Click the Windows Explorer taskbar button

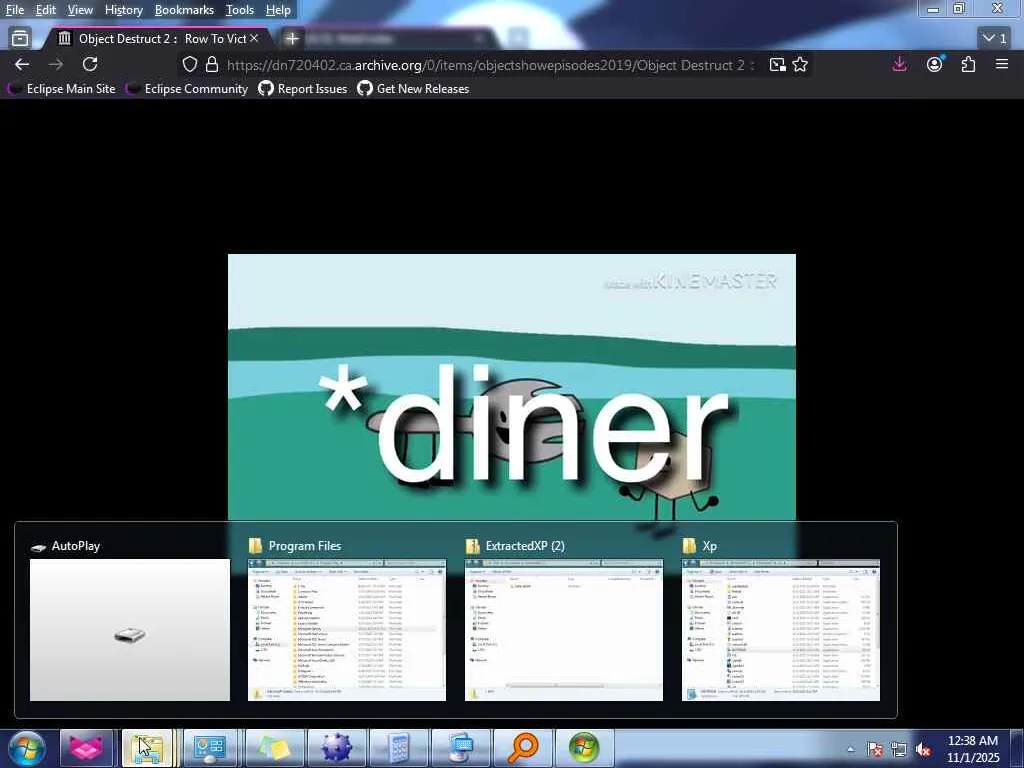click(147, 748)
